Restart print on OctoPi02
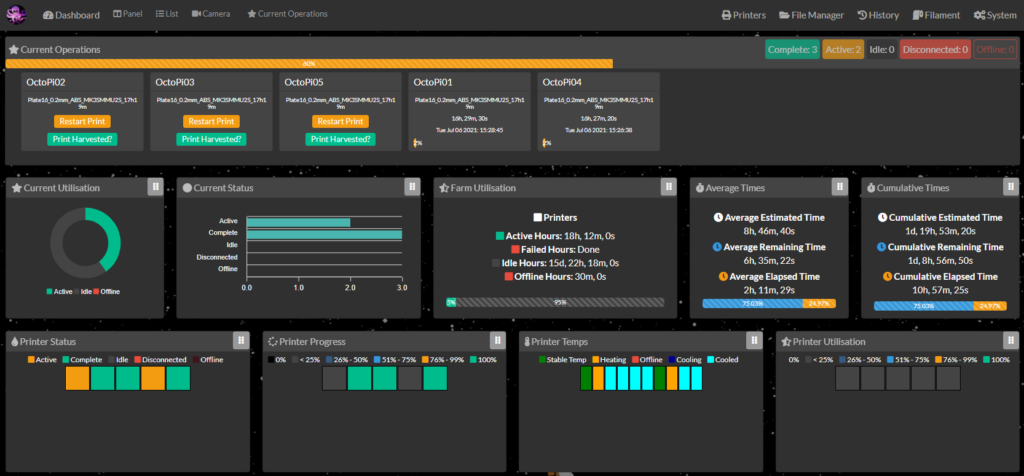This screenshot has width=1024, height=476. click(82, 121)
